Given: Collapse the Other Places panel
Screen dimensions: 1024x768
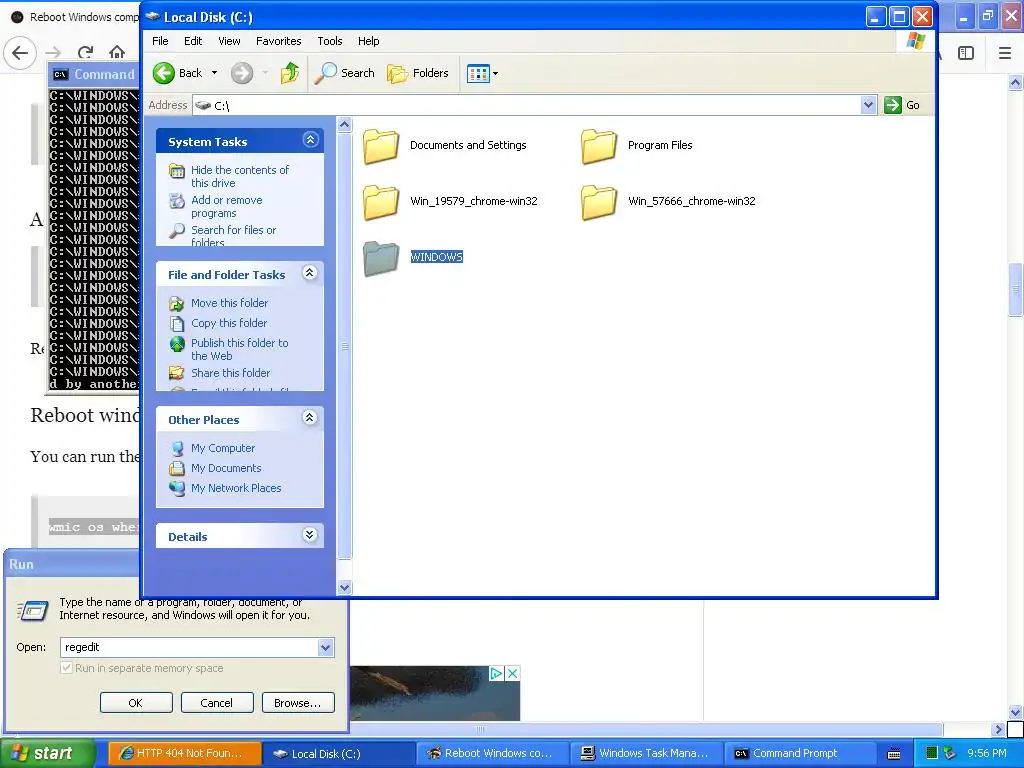Looking at the screenshot, I should coord(310,418).
